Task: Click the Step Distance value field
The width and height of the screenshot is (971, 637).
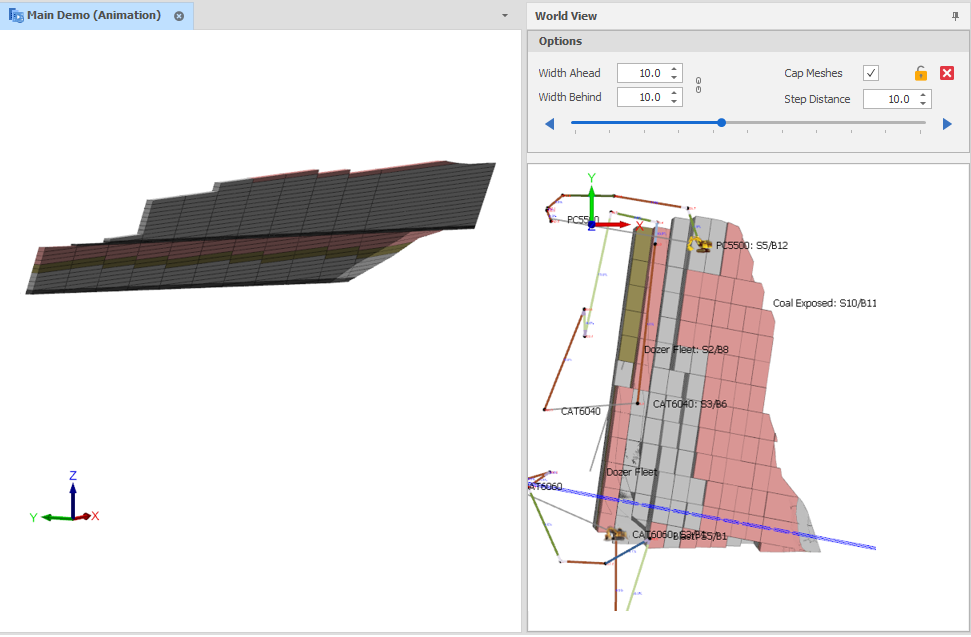Action: click(x=887, y=99)
